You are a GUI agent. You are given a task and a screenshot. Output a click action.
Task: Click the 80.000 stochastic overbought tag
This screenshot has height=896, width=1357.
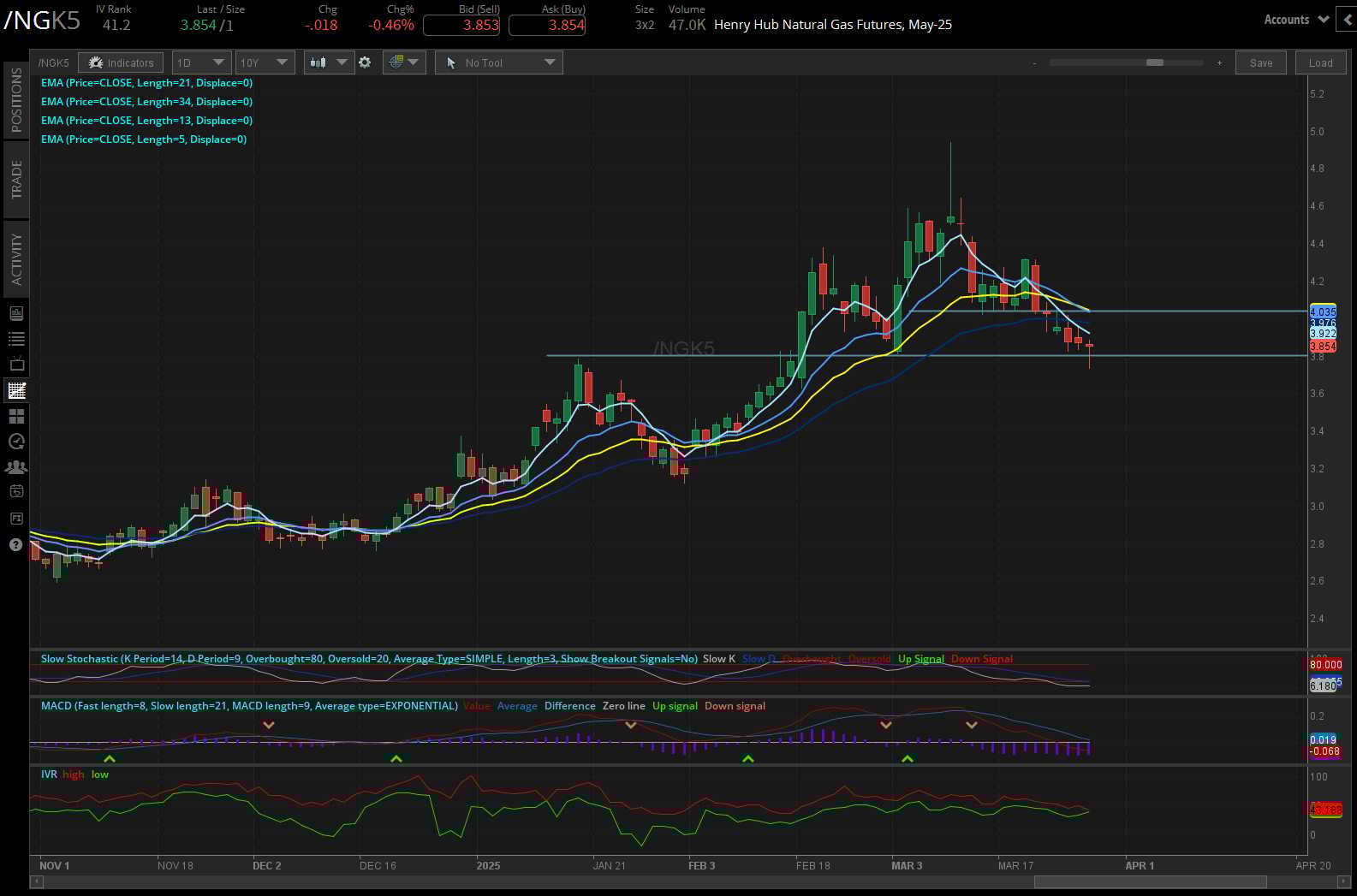pyautogui.click(x=1325, y=665)
